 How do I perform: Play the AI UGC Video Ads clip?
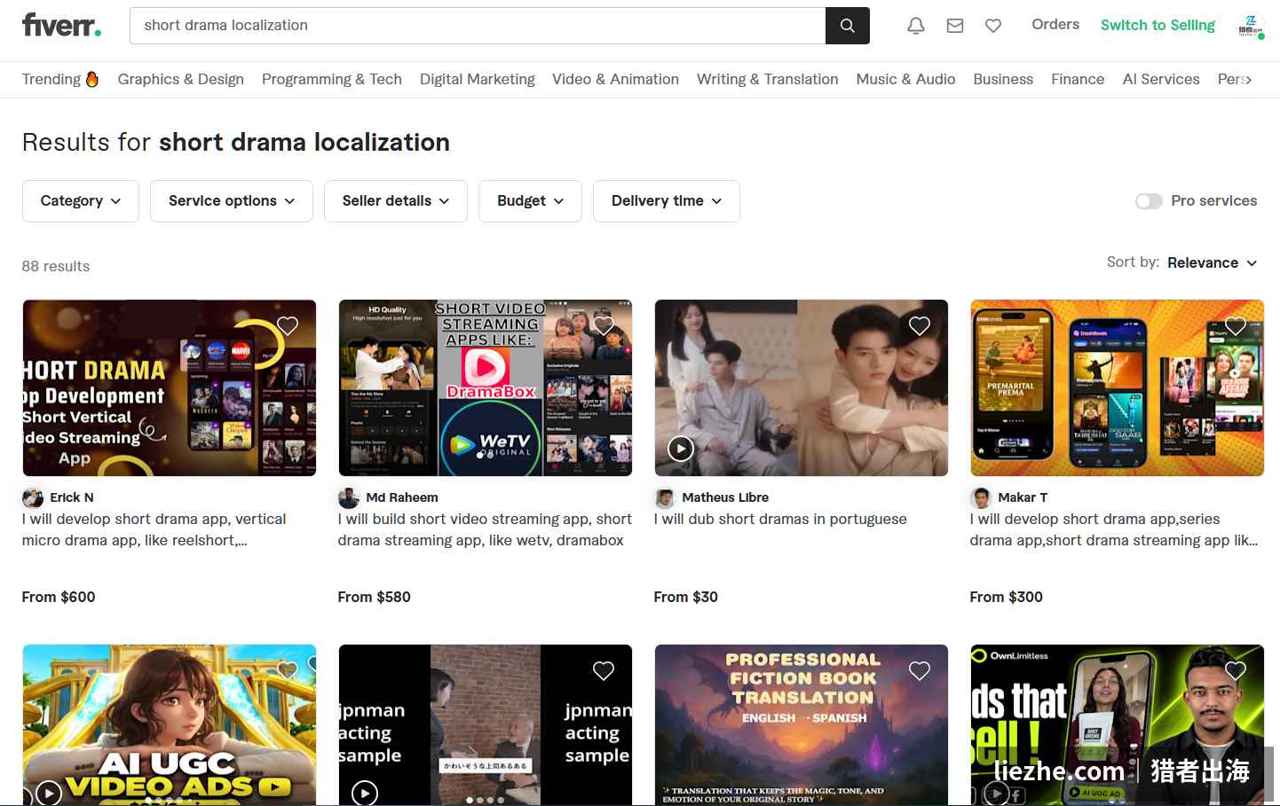[49, 793]
